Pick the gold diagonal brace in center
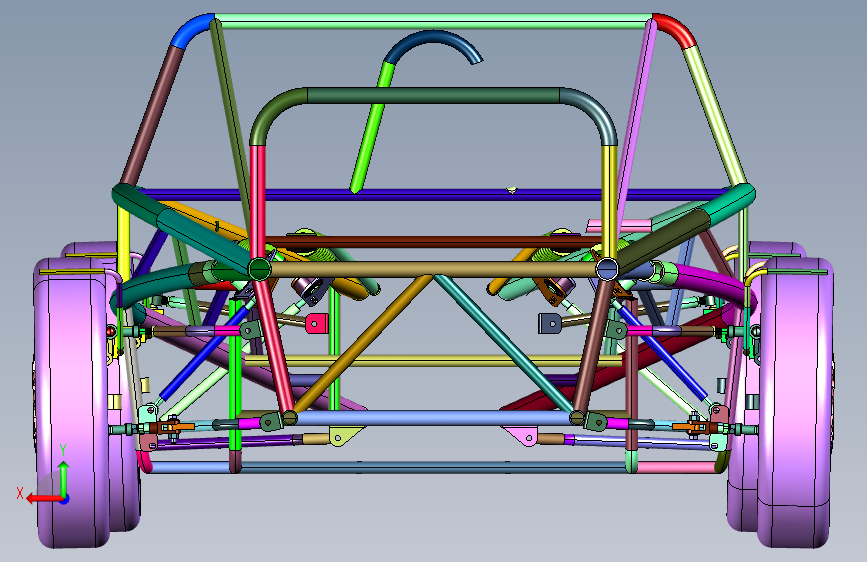 362,343
